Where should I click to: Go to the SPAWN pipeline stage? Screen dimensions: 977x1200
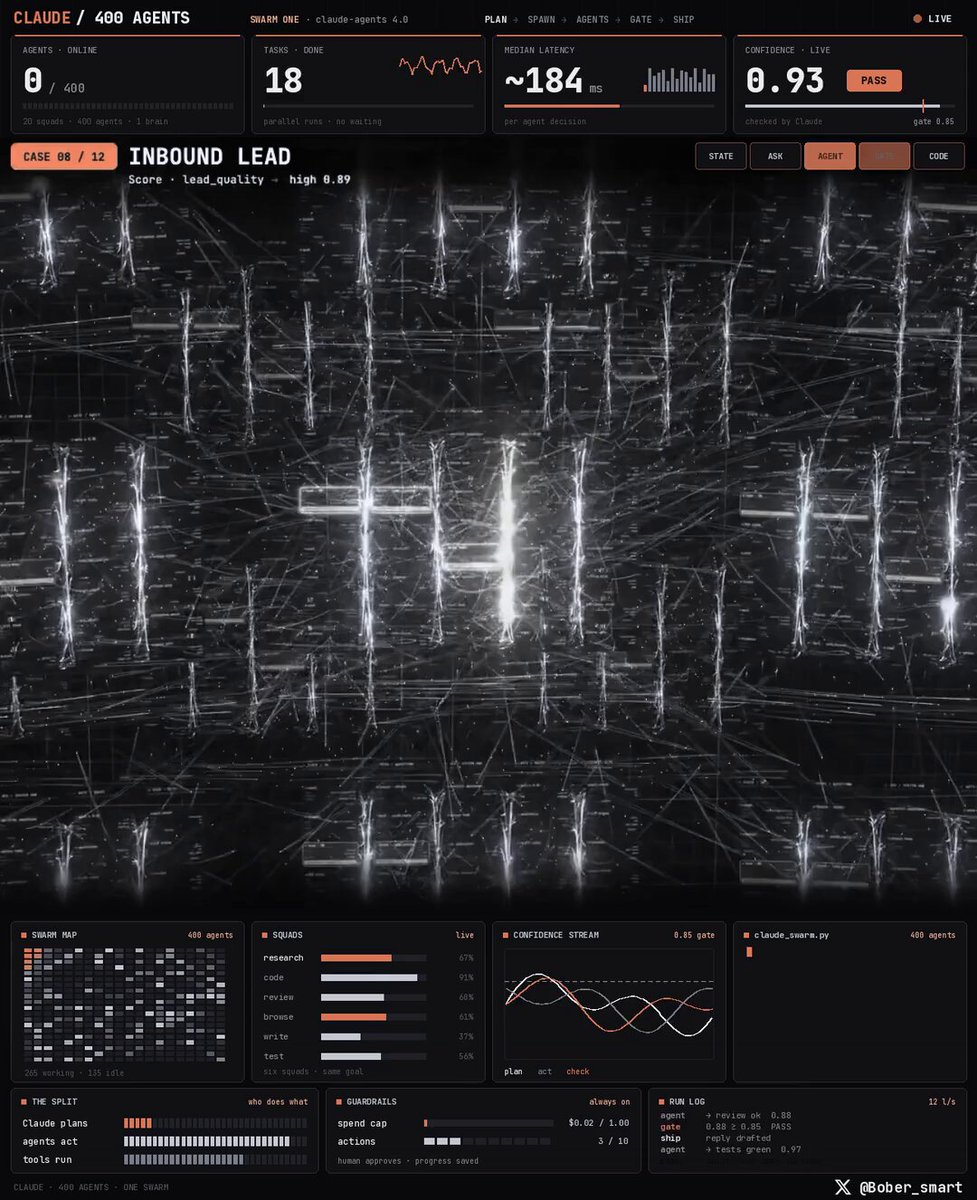(x=541, y=20)
